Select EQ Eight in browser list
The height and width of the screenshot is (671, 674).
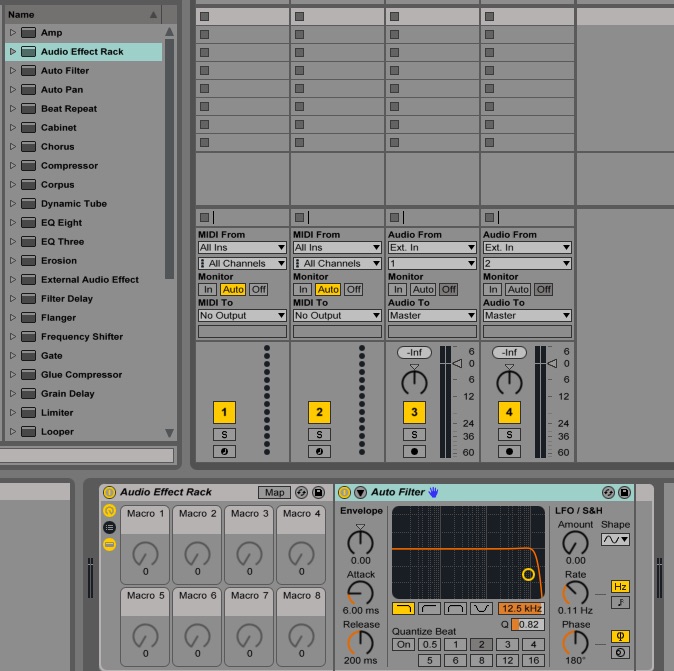click(x=61, y=223)
